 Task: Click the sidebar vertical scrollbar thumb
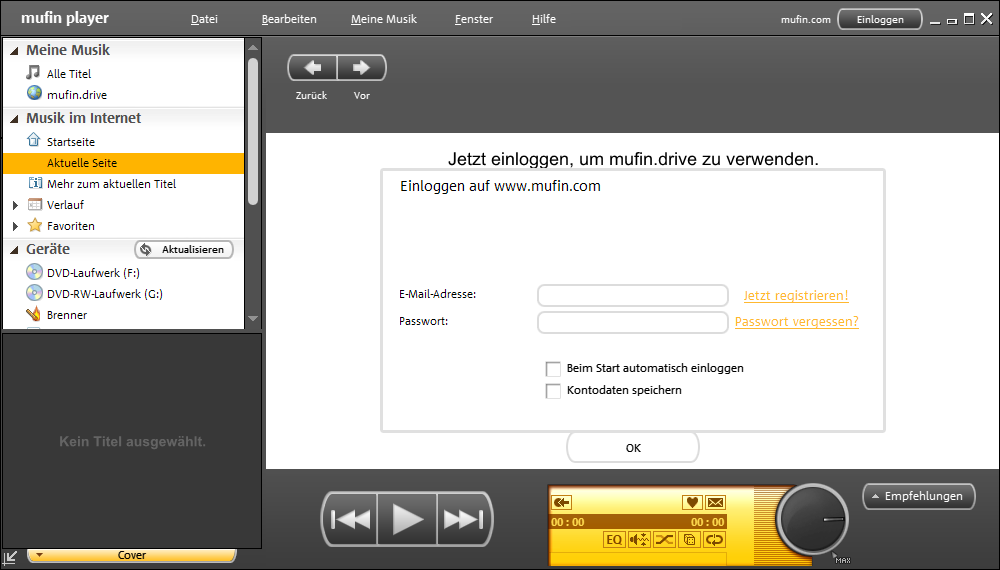click(253, 131)
